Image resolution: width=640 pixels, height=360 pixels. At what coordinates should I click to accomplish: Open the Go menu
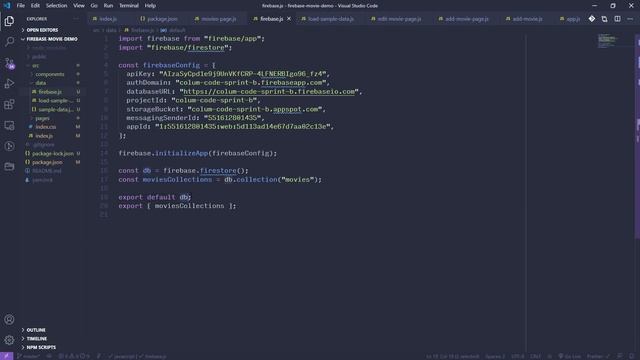tap(94, 6)
